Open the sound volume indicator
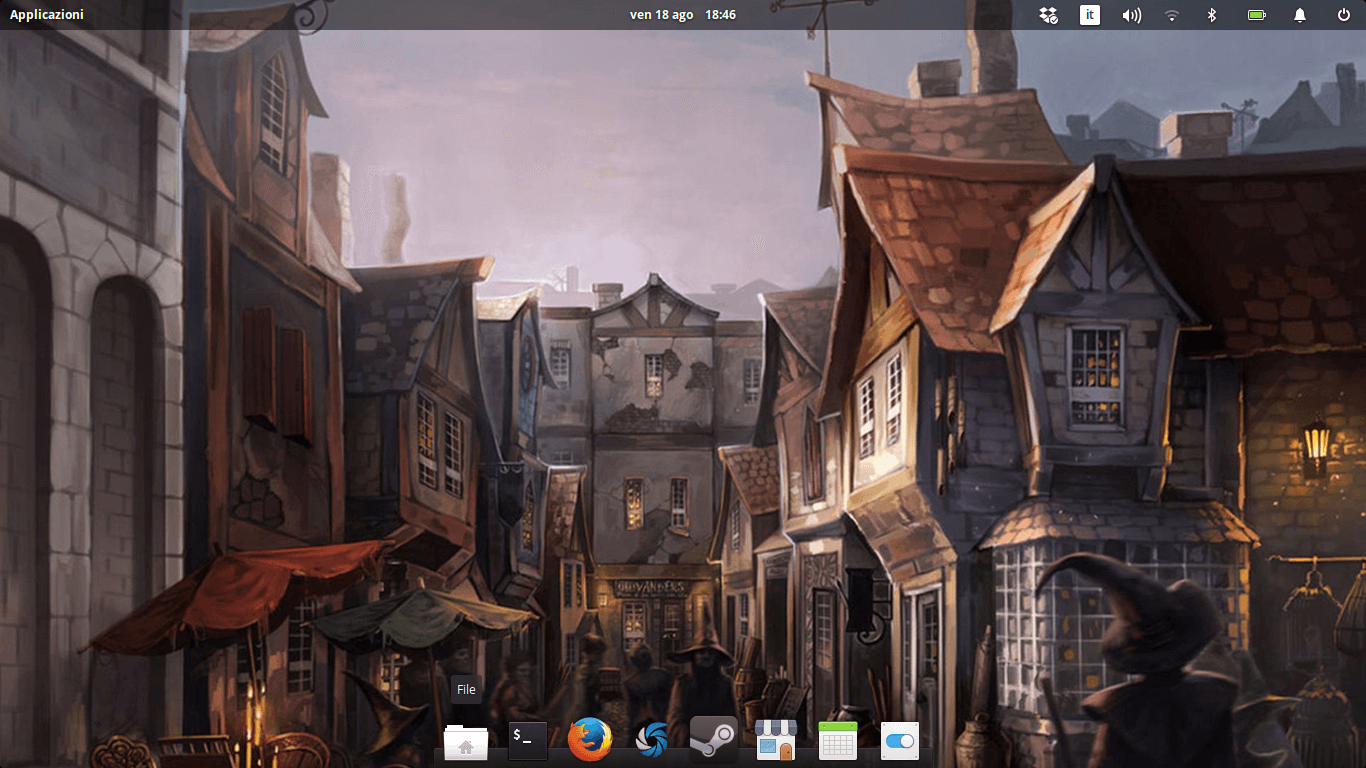1366x768 pixels. 1132,15
